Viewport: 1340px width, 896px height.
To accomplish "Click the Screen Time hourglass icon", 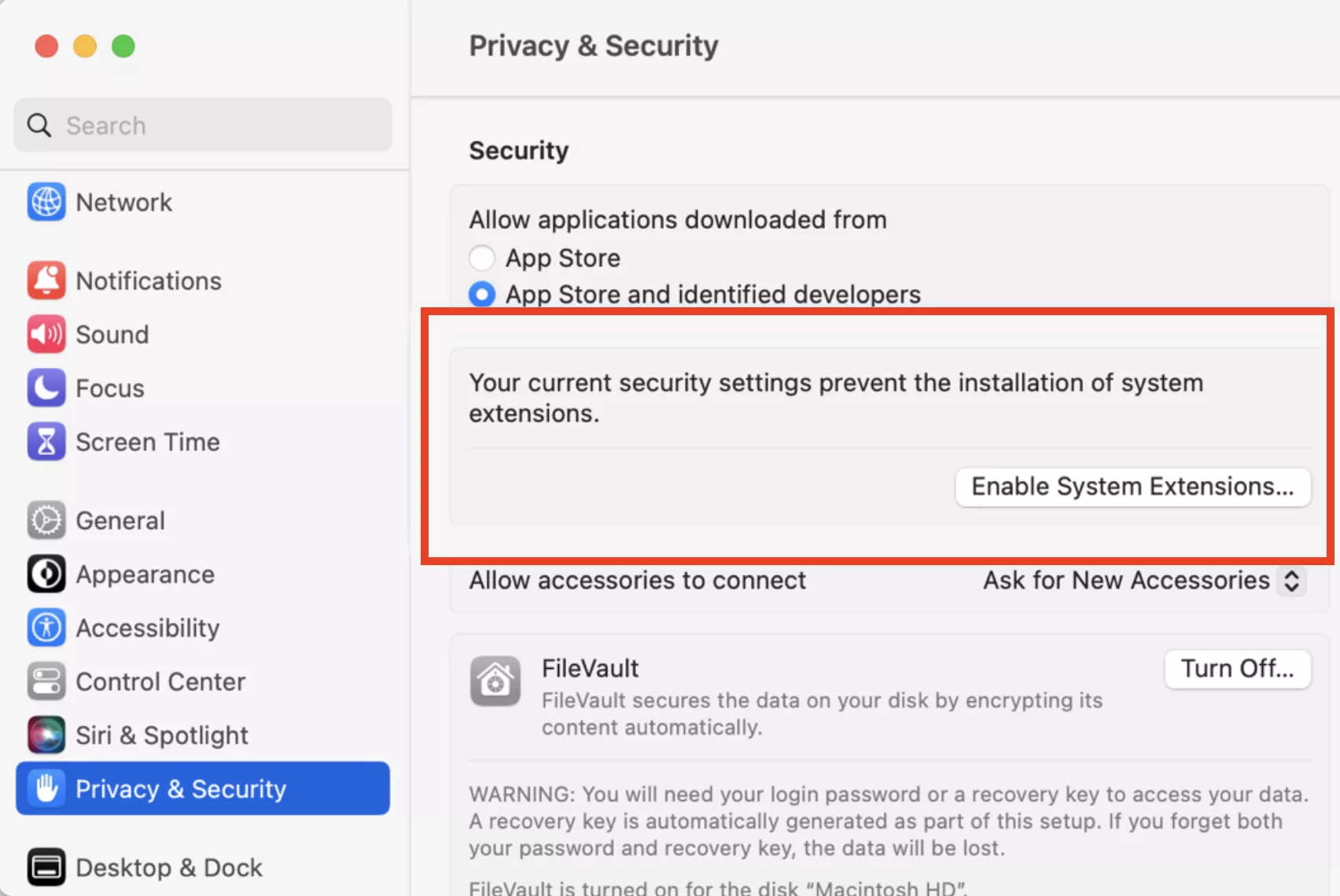I will (46, 442).
